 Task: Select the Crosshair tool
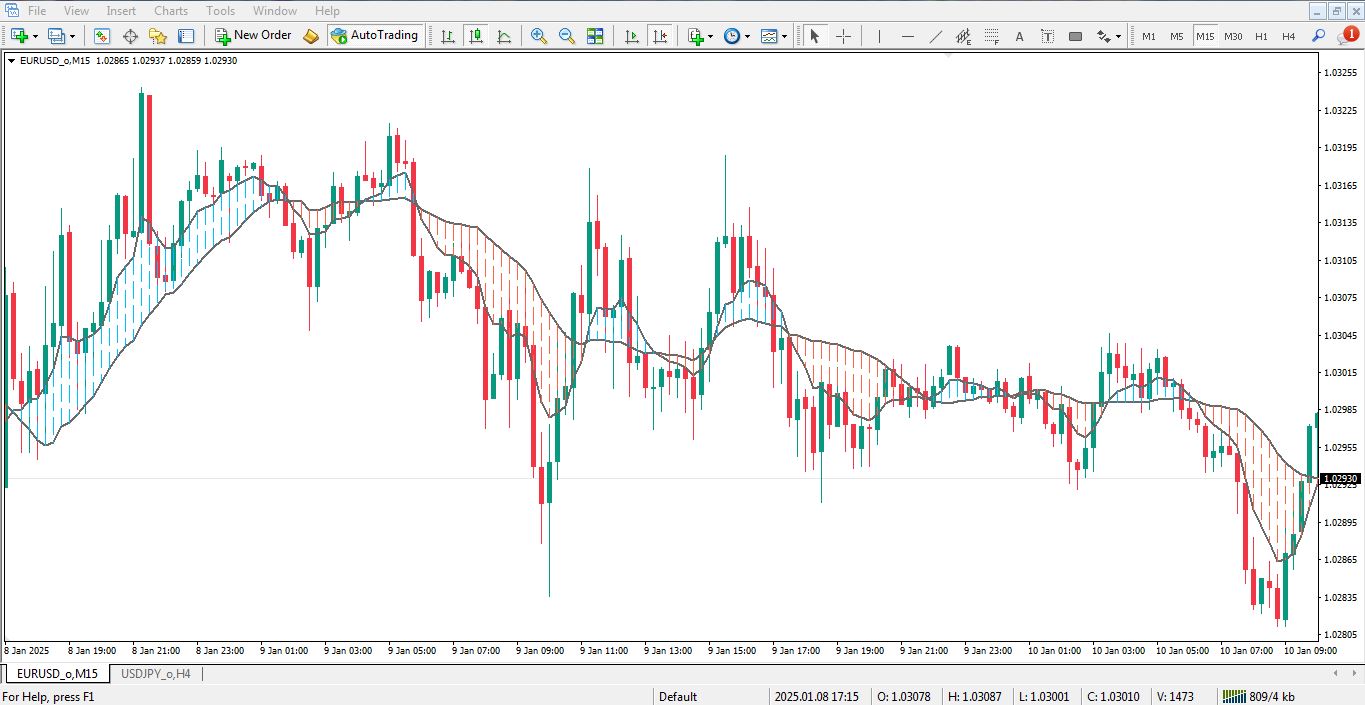point(843,36)
